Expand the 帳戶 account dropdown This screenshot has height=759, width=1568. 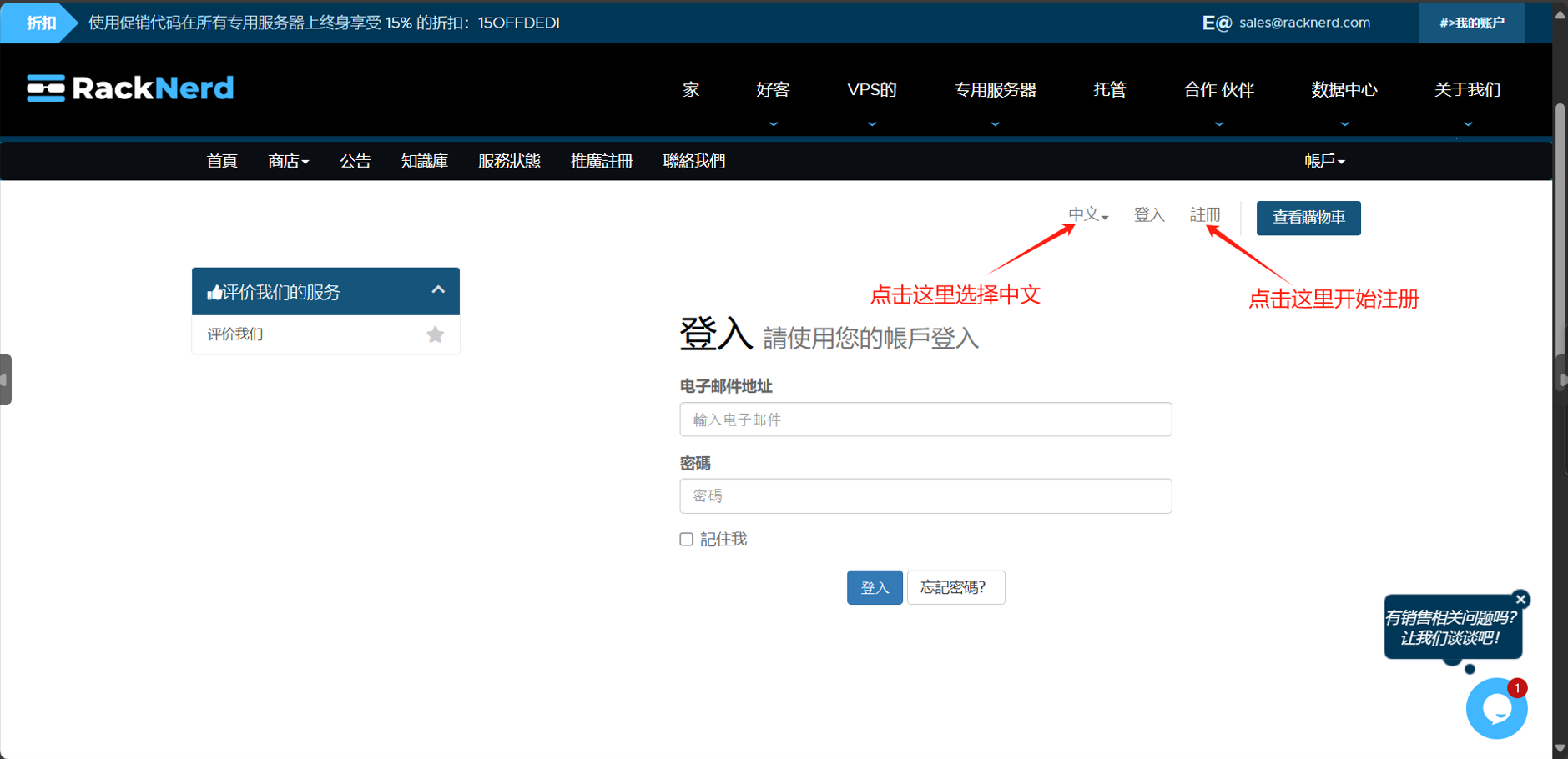(x=1324, y=161)
